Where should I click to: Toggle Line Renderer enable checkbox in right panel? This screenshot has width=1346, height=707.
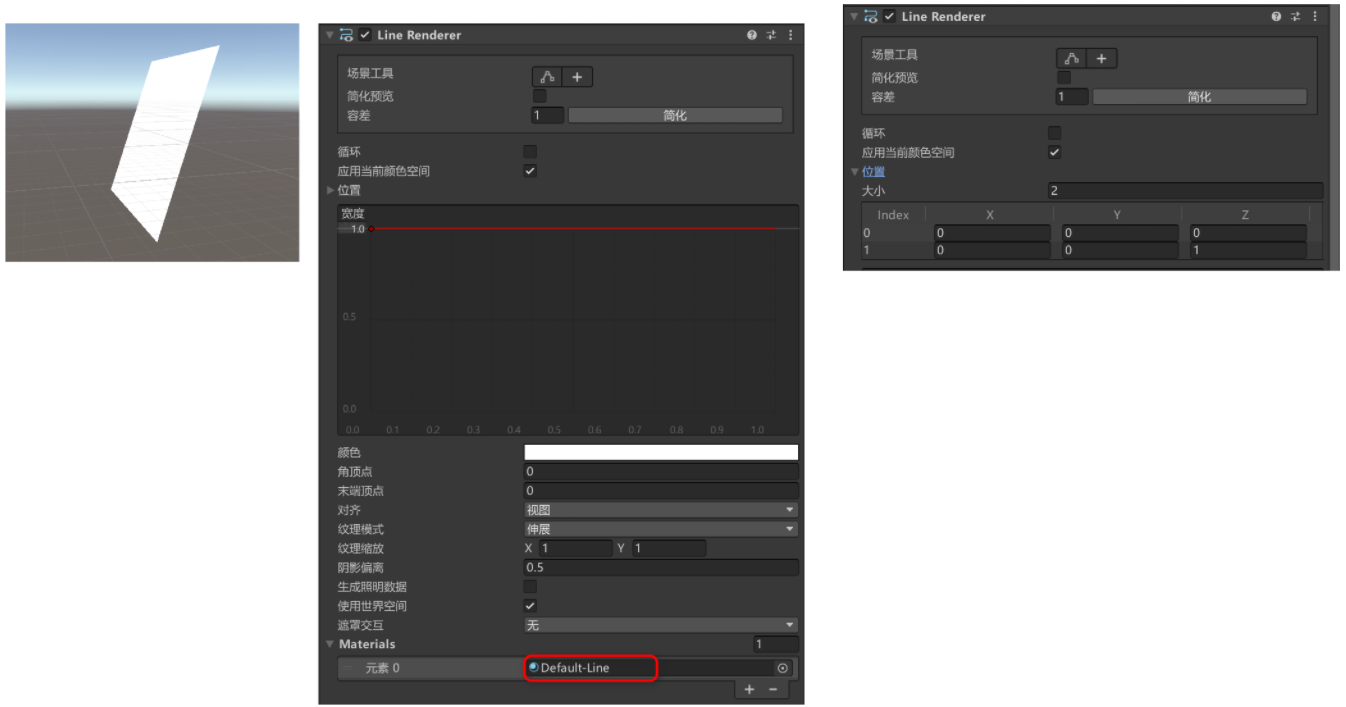(x=889, y=16)
